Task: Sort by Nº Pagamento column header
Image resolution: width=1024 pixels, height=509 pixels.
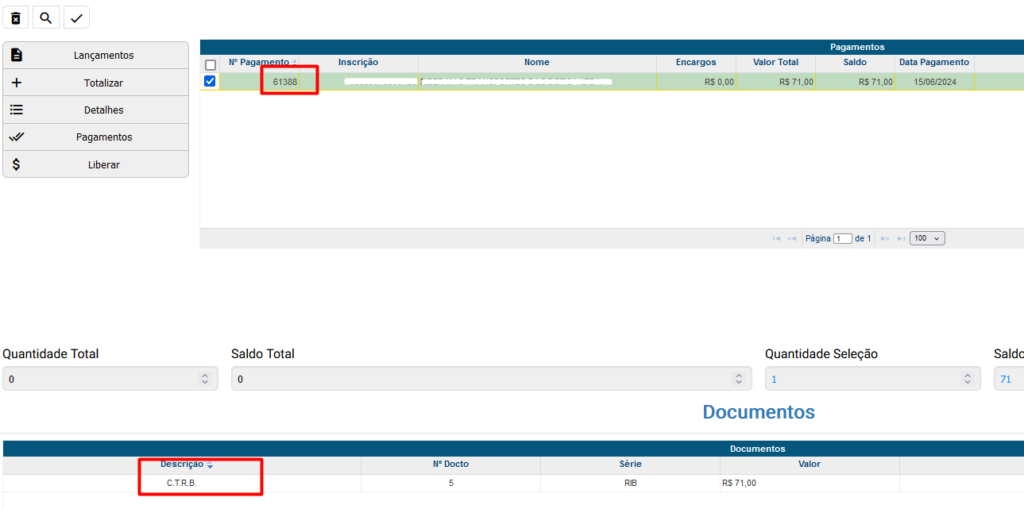Action: coord(259,62)
